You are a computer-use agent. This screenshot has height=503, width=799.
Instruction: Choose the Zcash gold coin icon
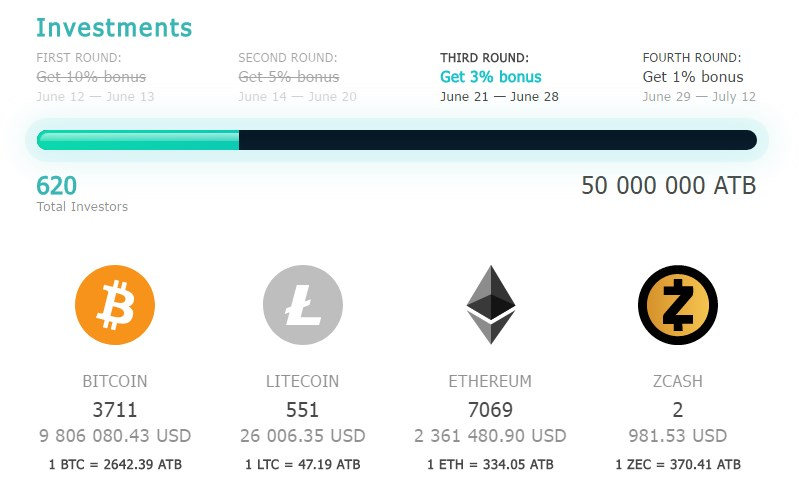[x=678, y=305]
